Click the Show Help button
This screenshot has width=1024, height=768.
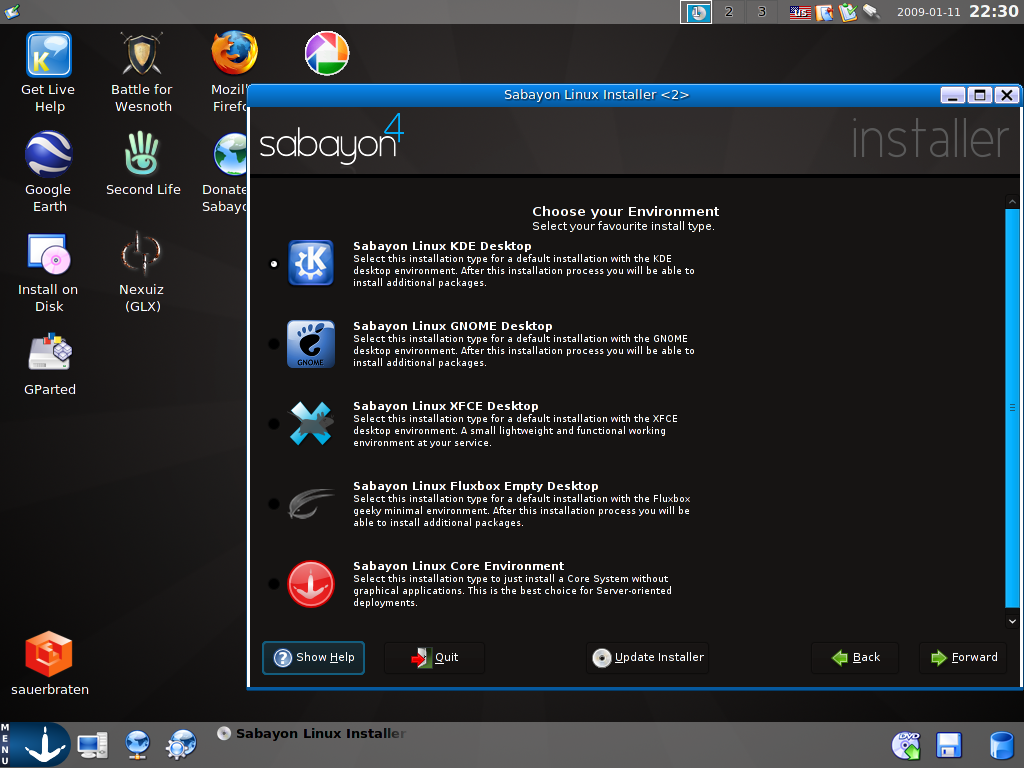coord(313,658)
